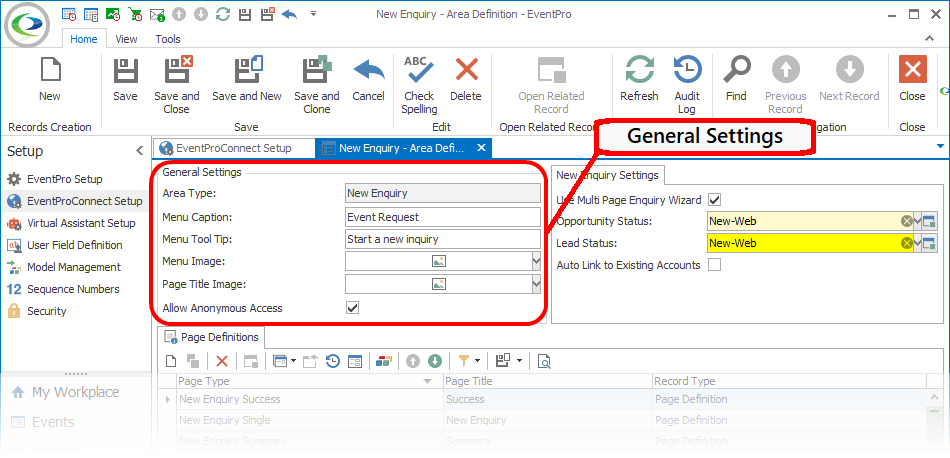950x458 pixels.
Task: Click the Menu Caption input field
Action: (442, 217)
